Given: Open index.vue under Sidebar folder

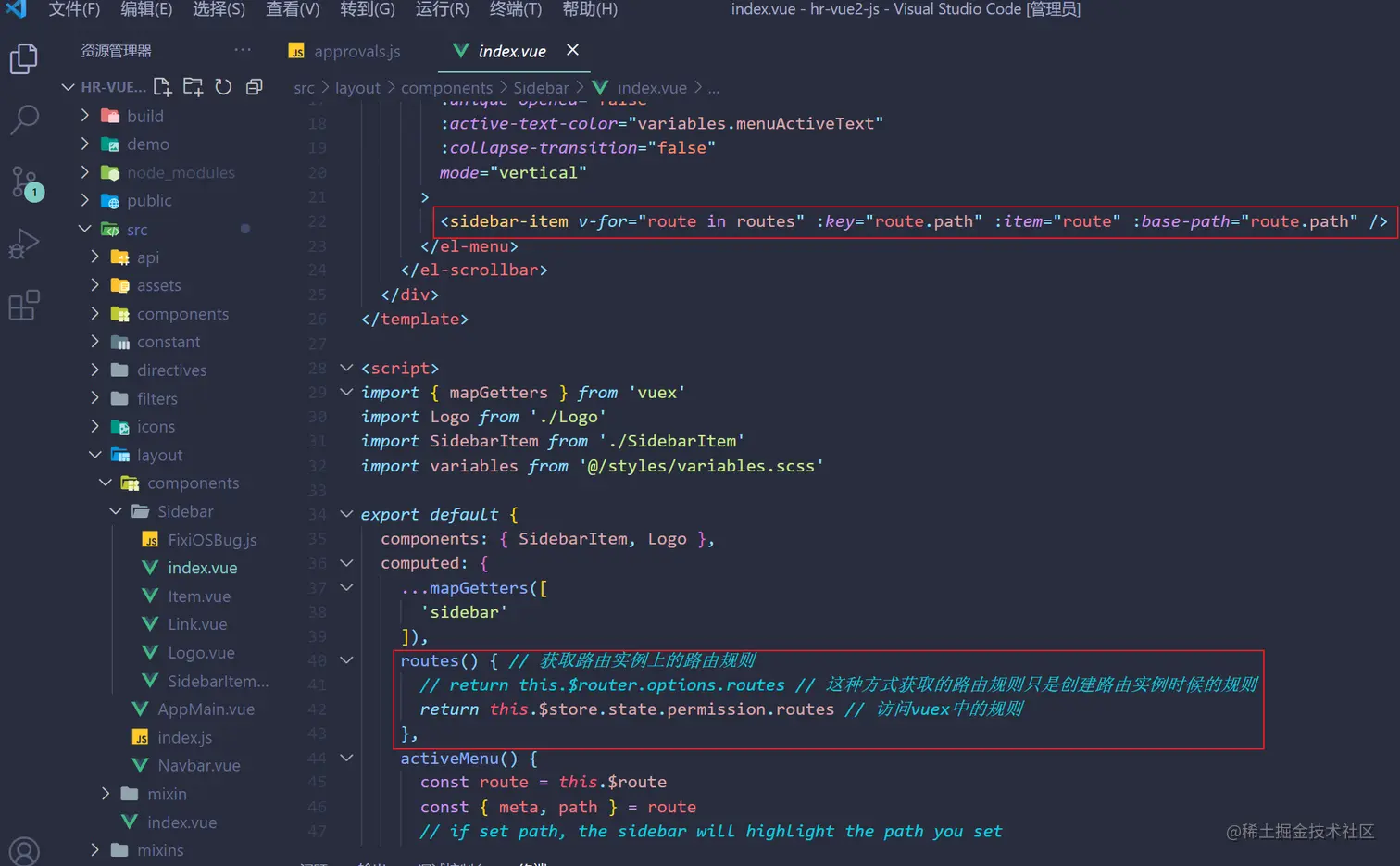Looking at the screenshot, I should tap(202, 569).
